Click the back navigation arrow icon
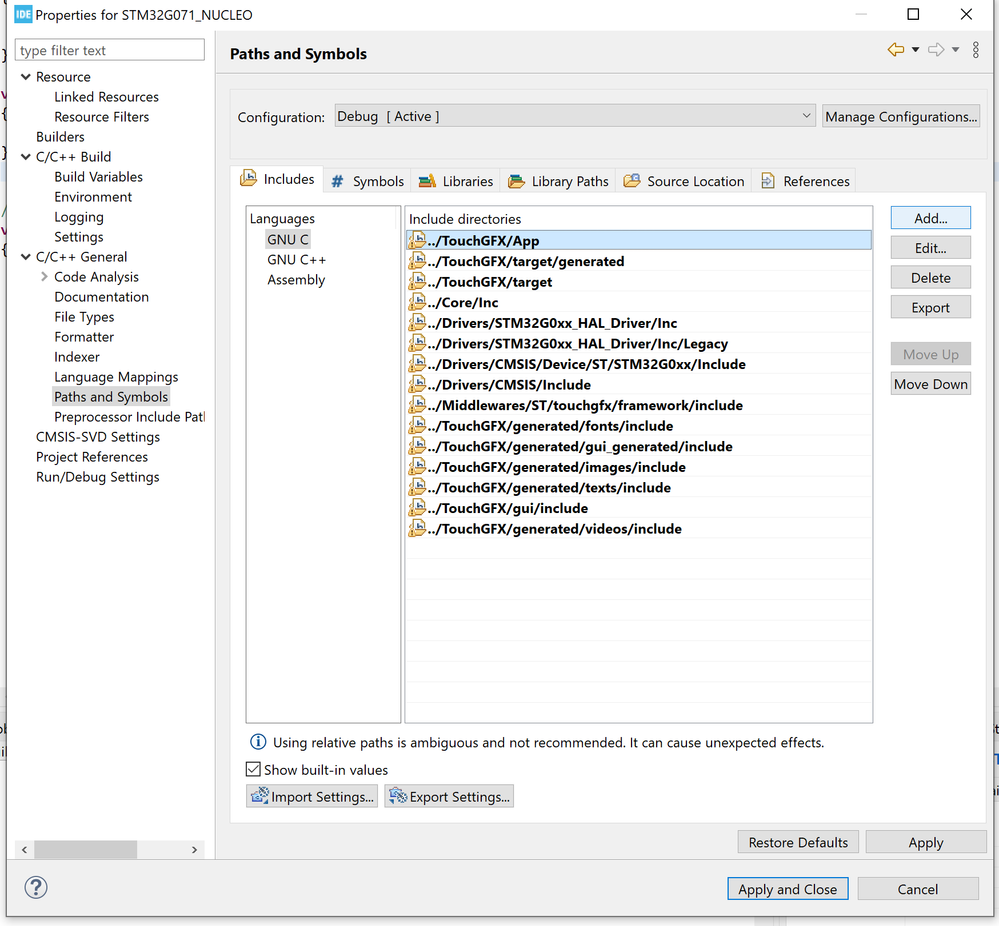Image resolution: width=999 pixels, height=926 pixels. coord(896,50)
